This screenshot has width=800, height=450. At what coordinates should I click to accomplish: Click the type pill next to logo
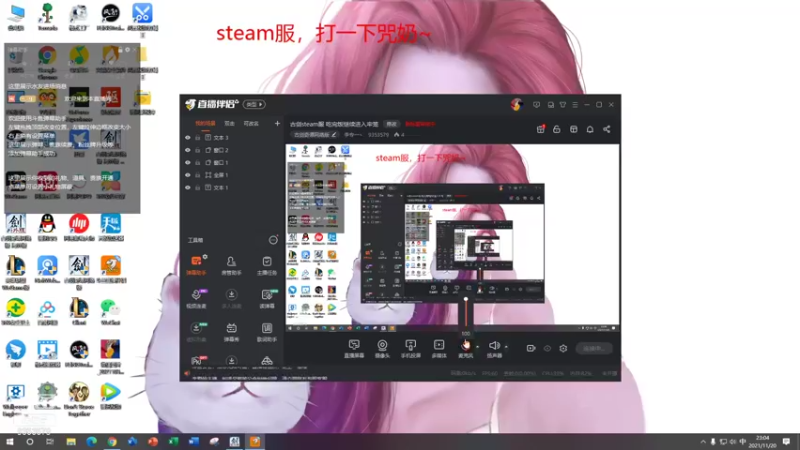[254, 105]
